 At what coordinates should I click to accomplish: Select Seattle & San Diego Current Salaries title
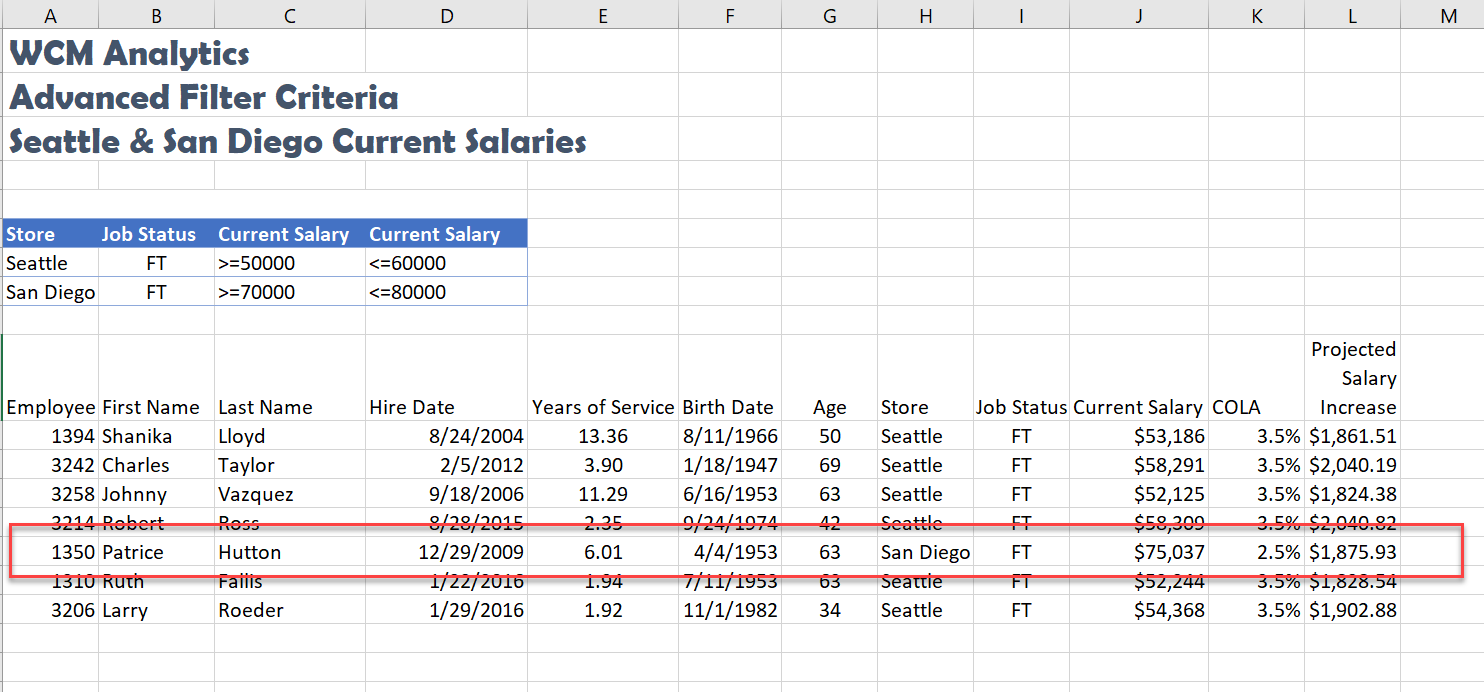[298, 141]
